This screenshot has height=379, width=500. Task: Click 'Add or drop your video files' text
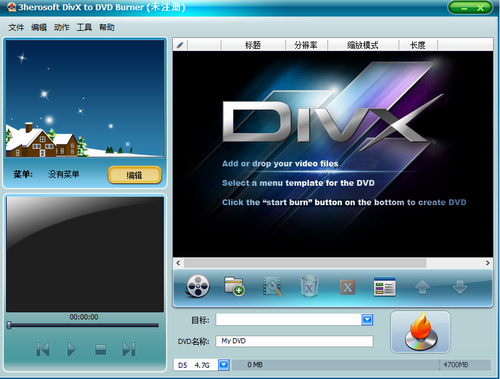click(280, 164)
